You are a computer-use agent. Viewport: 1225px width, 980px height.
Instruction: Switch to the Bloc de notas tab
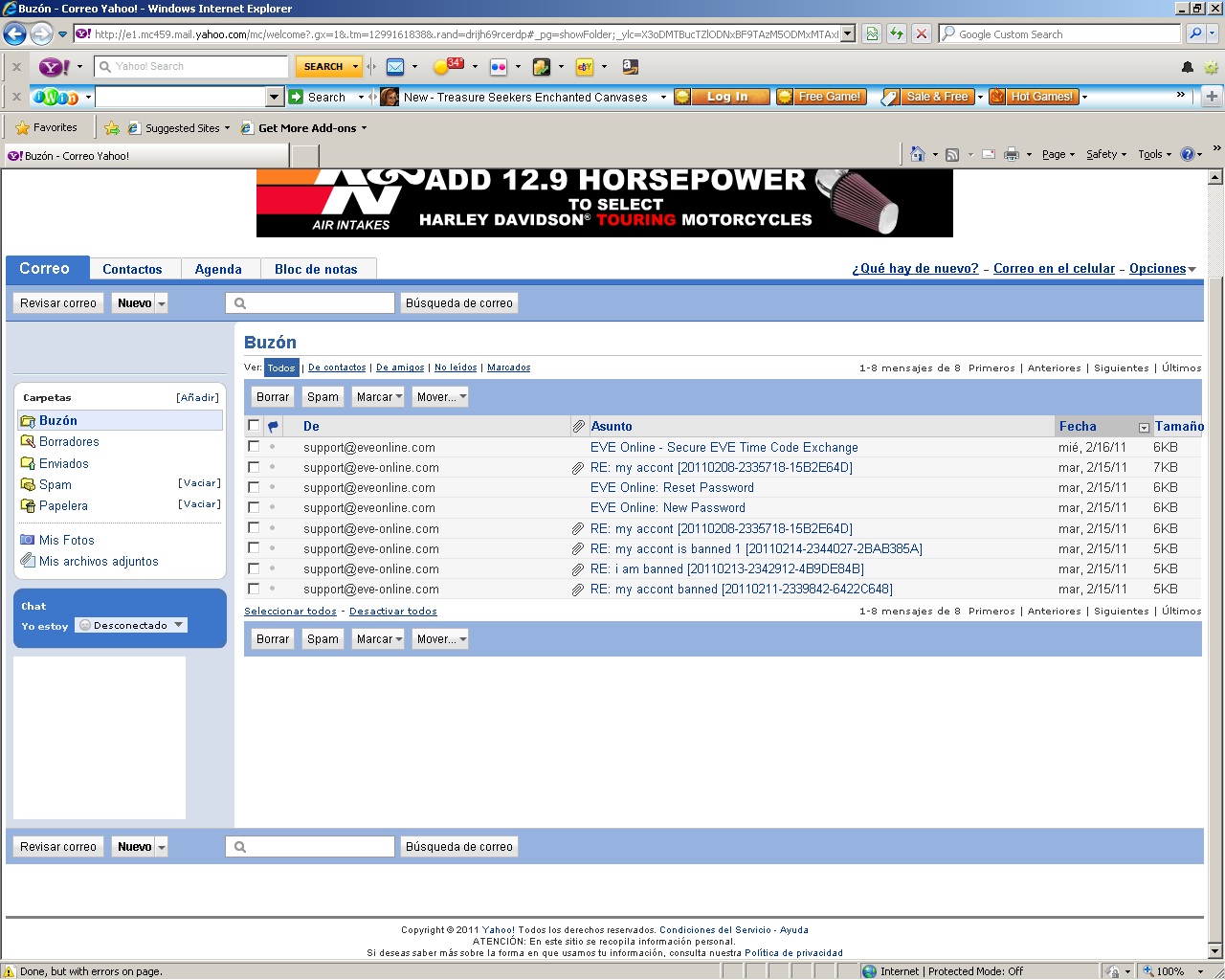tap(316, 269)
